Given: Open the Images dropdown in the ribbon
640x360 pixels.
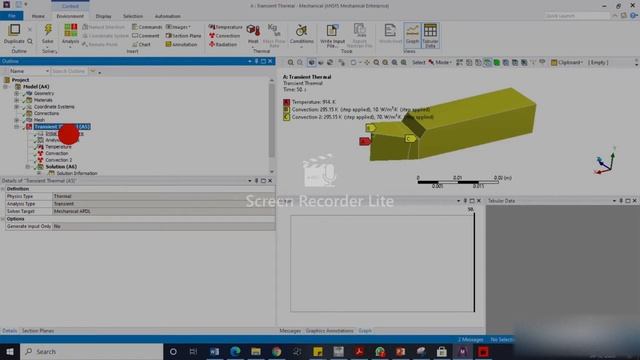Looking at the screenshot, I should 178,27.
